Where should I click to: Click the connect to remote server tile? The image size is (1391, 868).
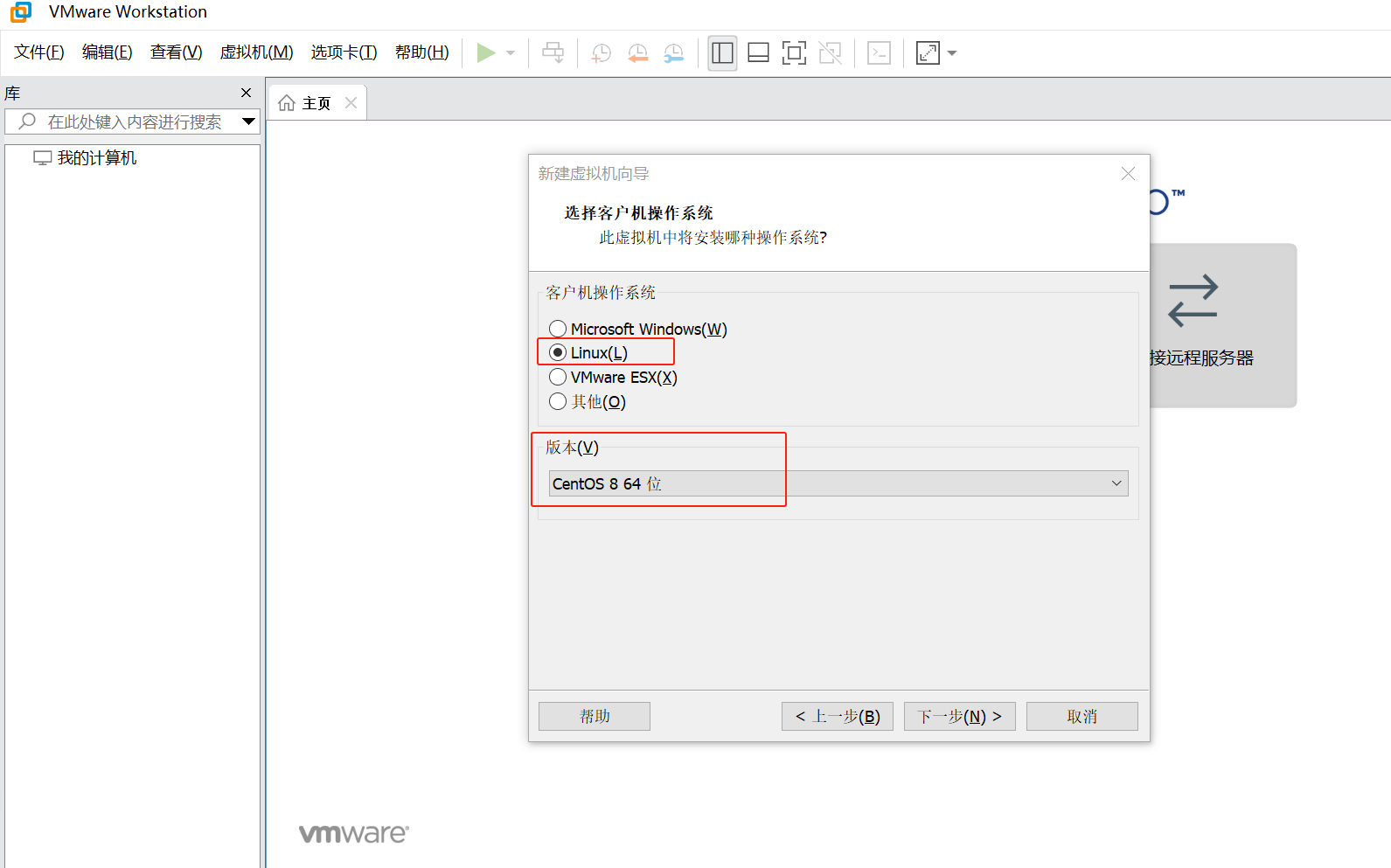pos(1222,325)
